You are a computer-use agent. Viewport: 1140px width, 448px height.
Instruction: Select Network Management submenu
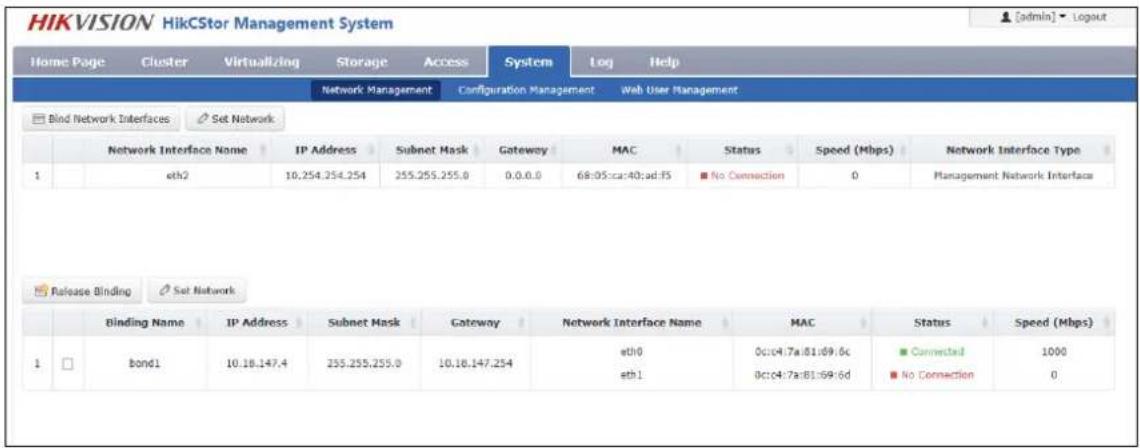click(x=377, y=90)
